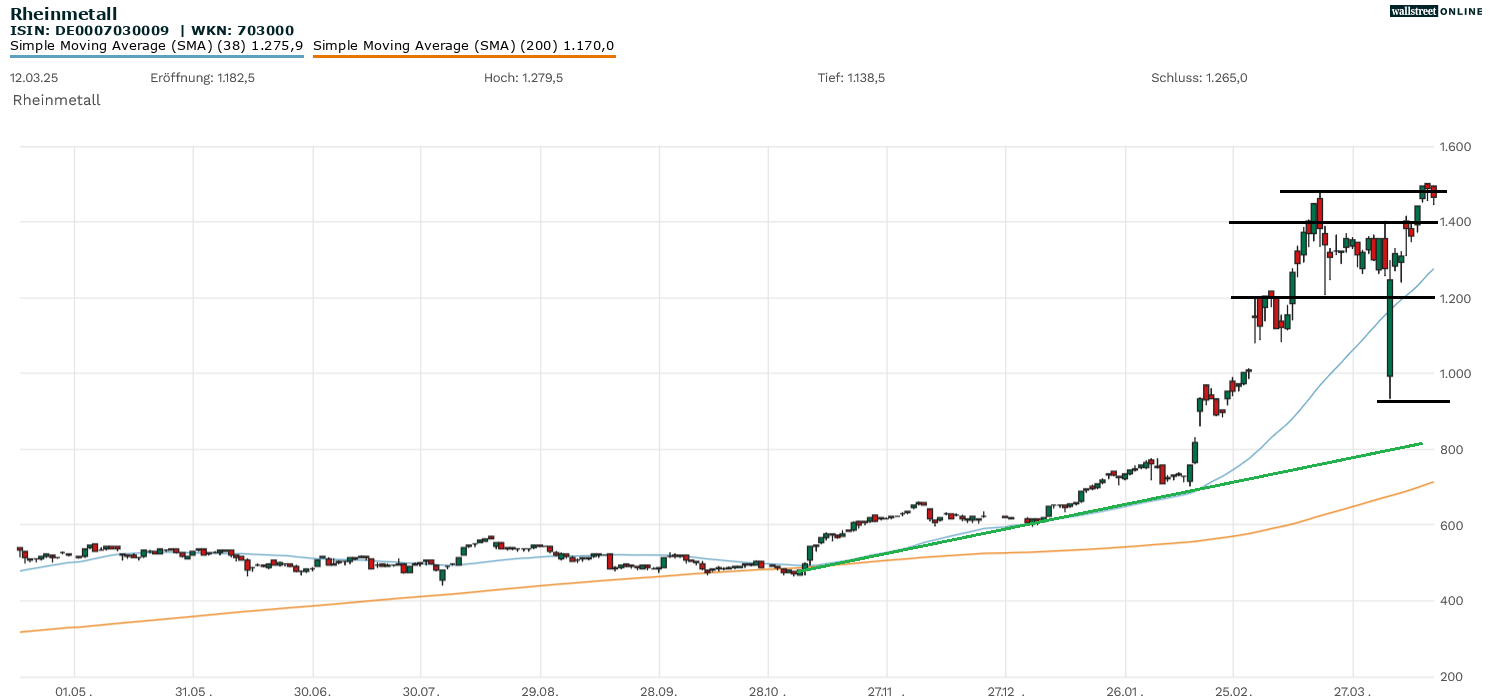Click the 1.000 label on price axis

click(x=1455, y=374)
